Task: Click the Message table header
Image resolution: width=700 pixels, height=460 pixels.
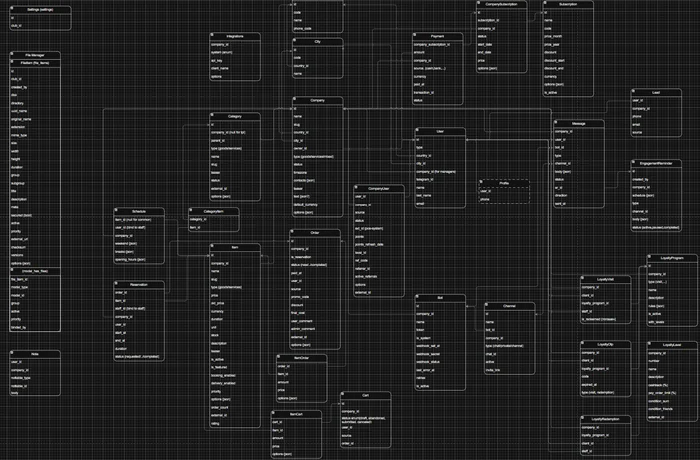Action: click(x=577, y=123)
